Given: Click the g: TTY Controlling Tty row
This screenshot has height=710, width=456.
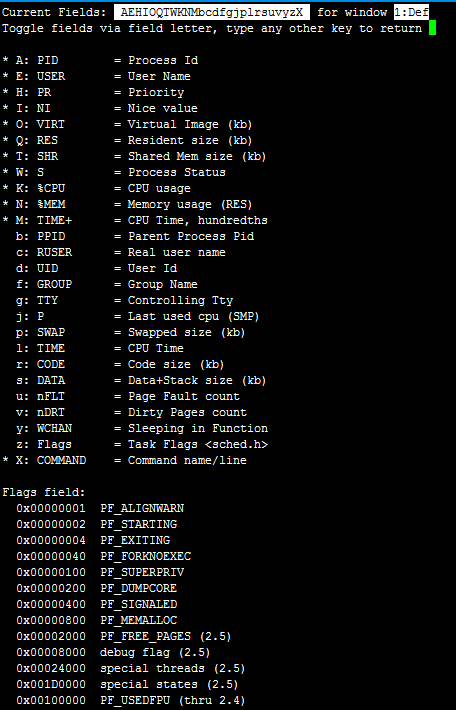Looking at the screenshot, I should click(x=125, y=301).
